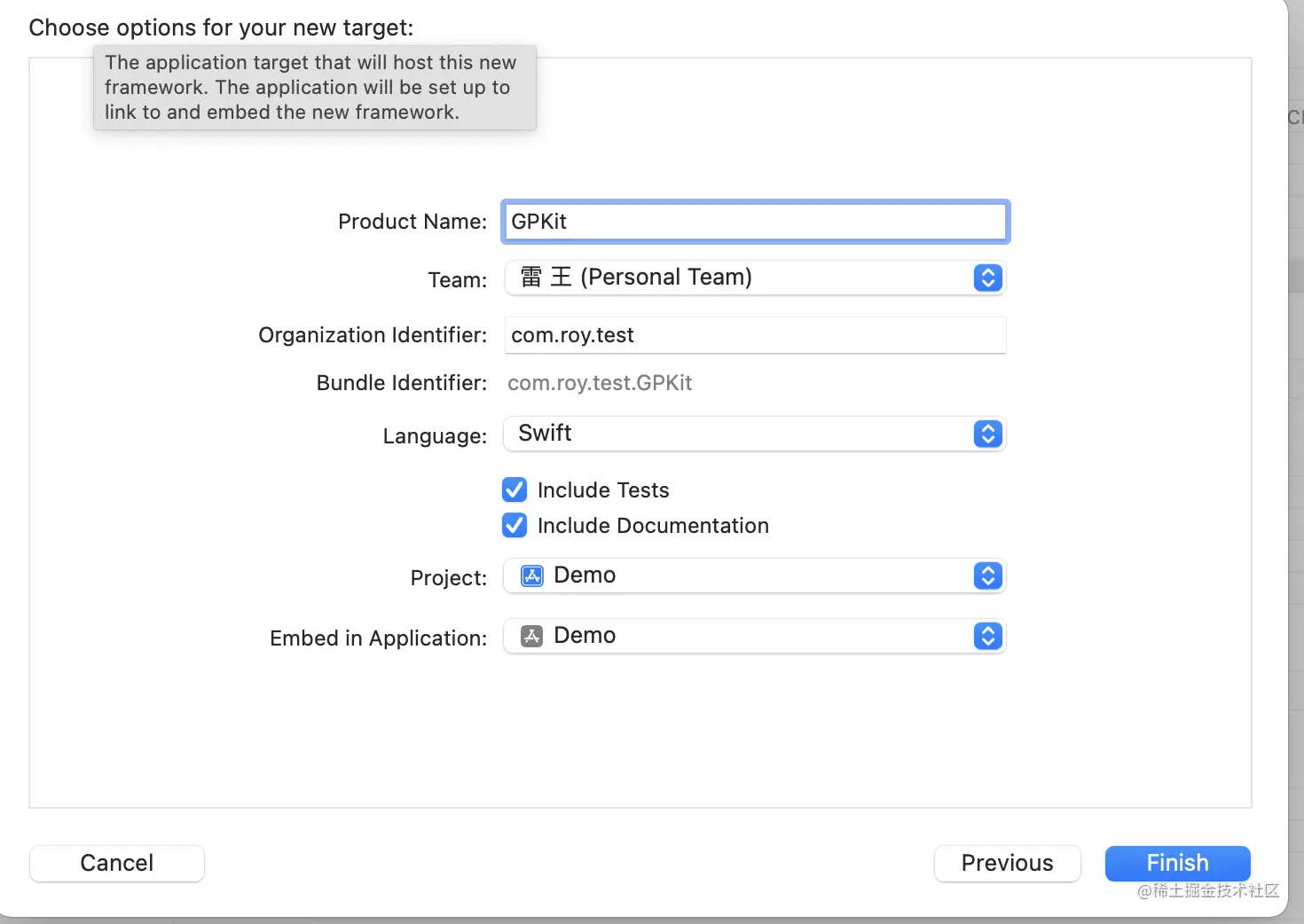
Task: Uncheck the Include Tests checkbox
Action: tap(515, 490)
